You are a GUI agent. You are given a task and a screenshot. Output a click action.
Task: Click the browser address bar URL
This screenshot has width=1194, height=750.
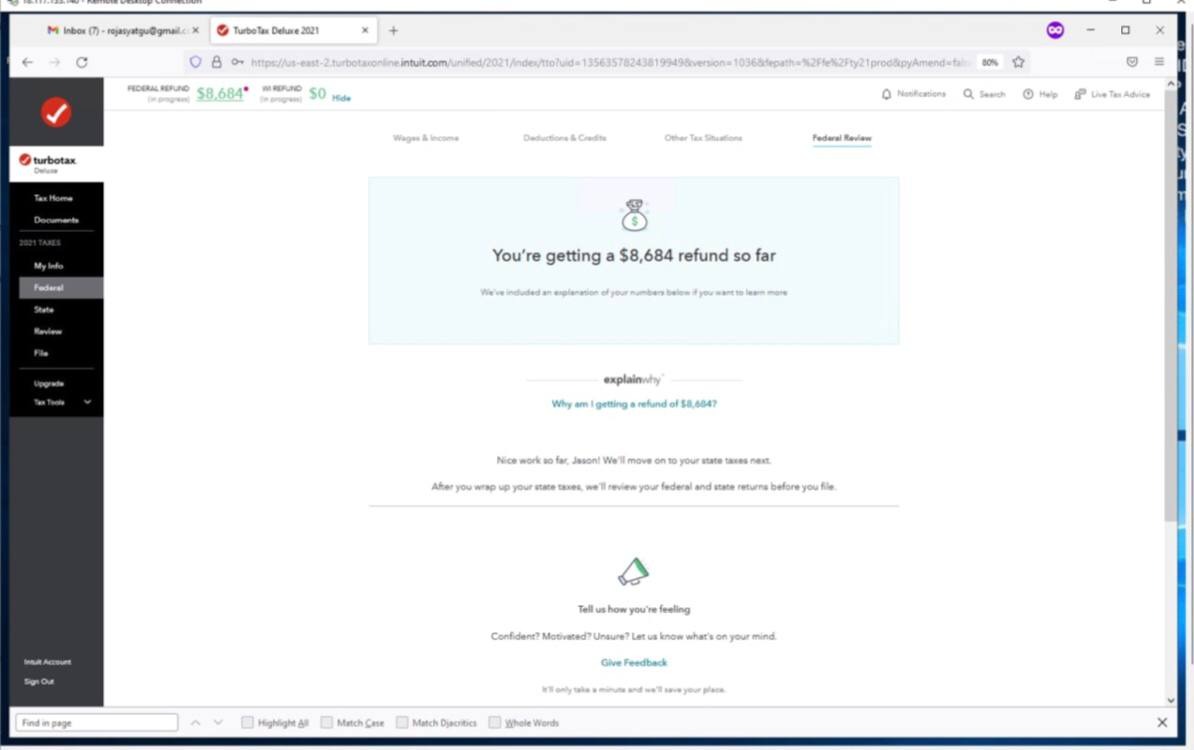coord(609,62)
